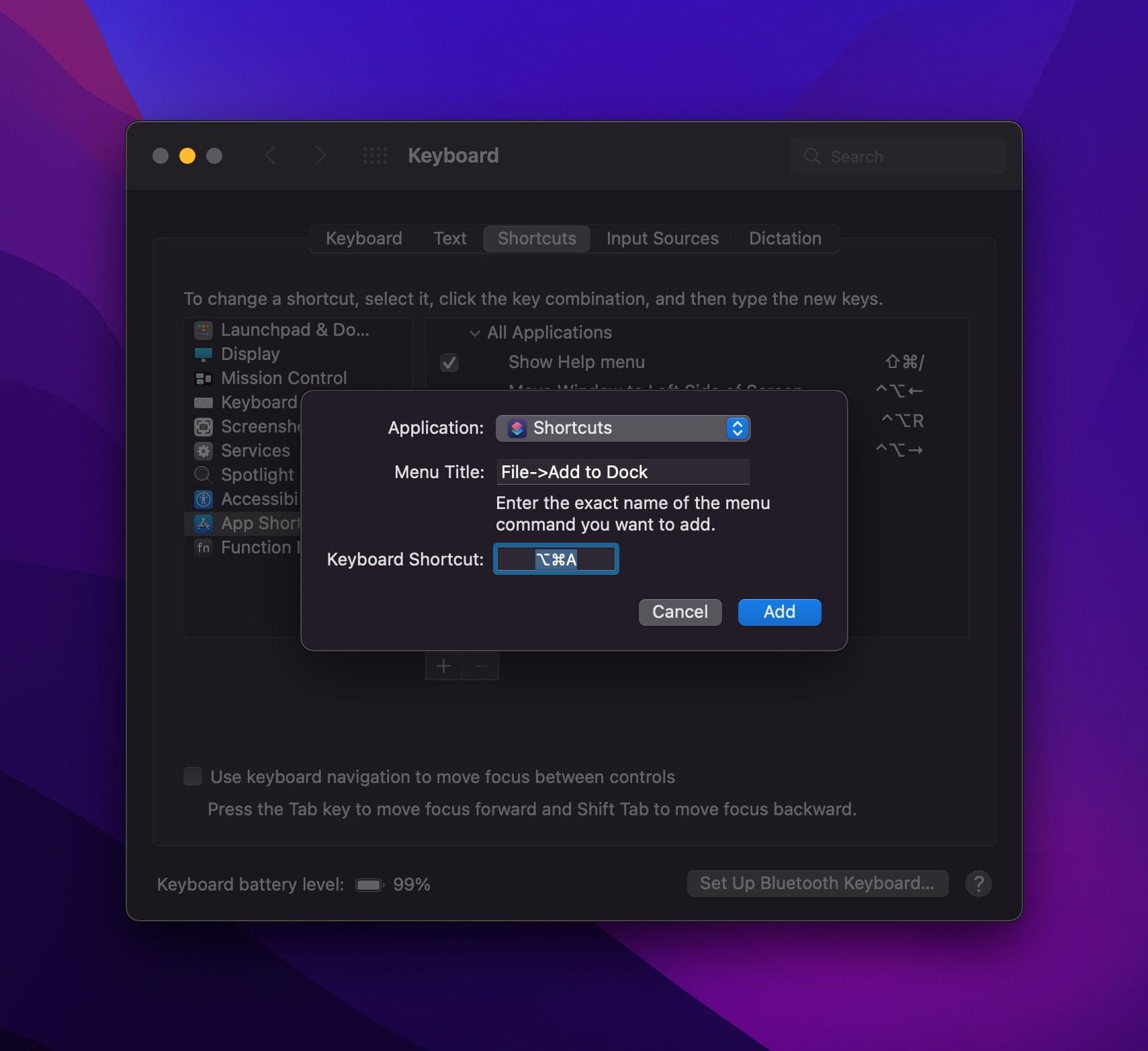The width and height of the screenshot is (1148, 1051).
Task: Select the App Shortcuts sidebar icon
Action: click(x=203, y=523)
